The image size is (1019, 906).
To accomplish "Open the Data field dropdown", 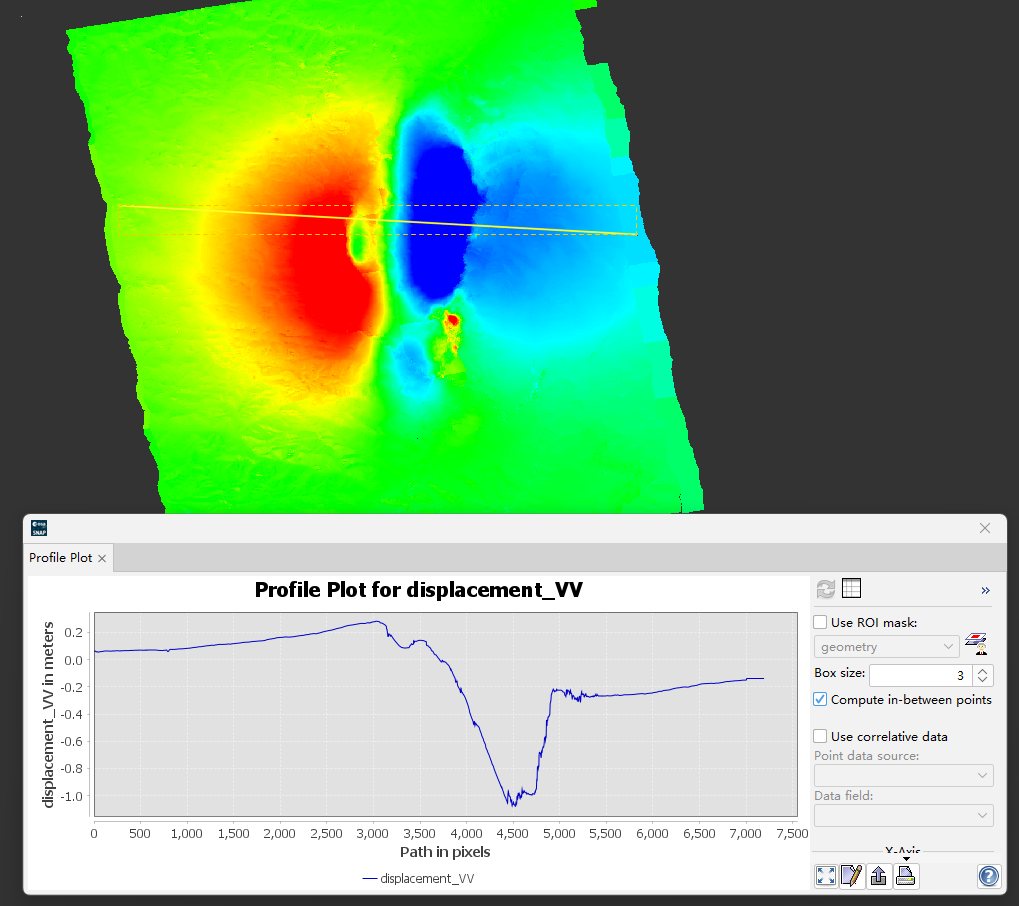I will click(x=903, y=815).
